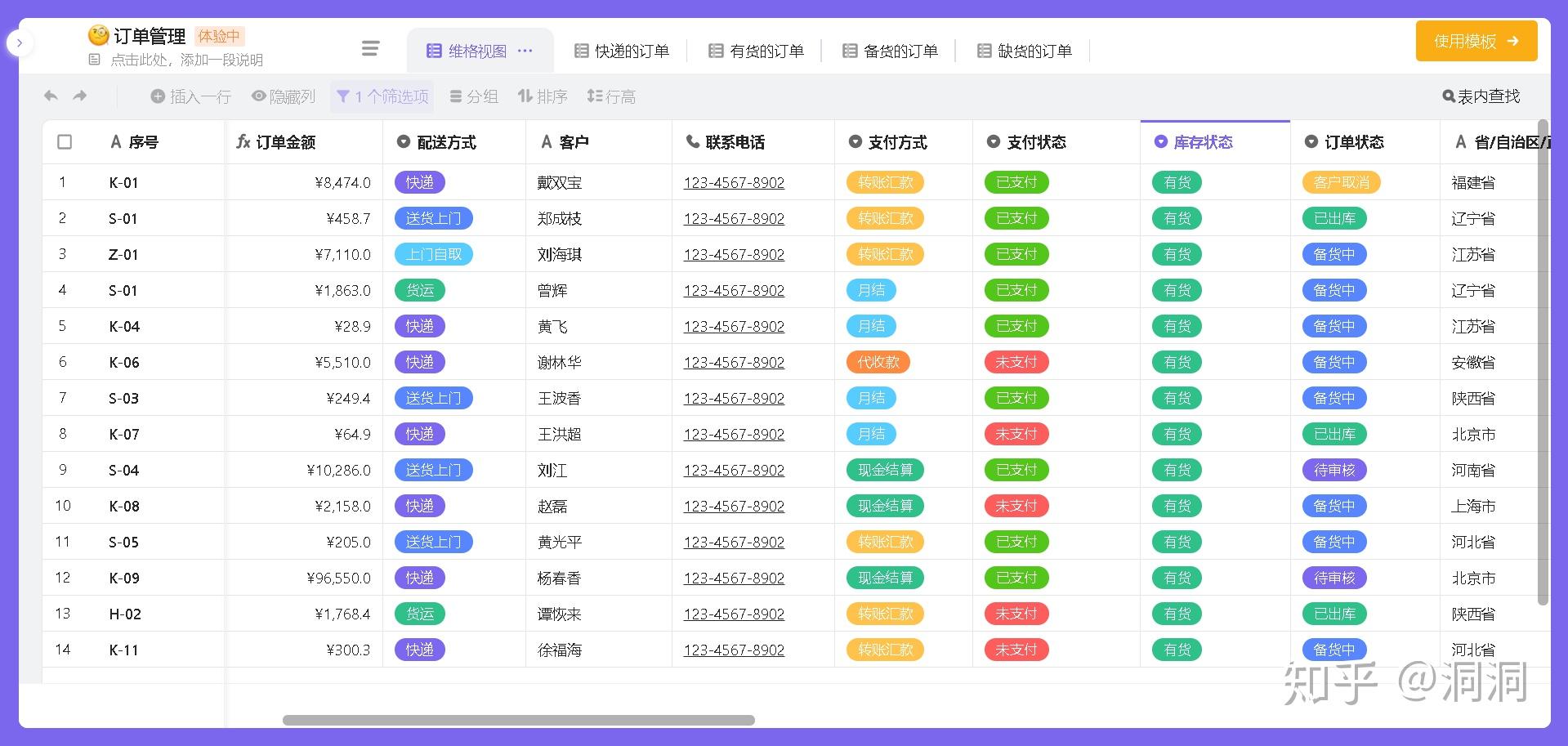Click the undo arrow icon
This screenshot has width=1568, height=746.
[51, 96]
